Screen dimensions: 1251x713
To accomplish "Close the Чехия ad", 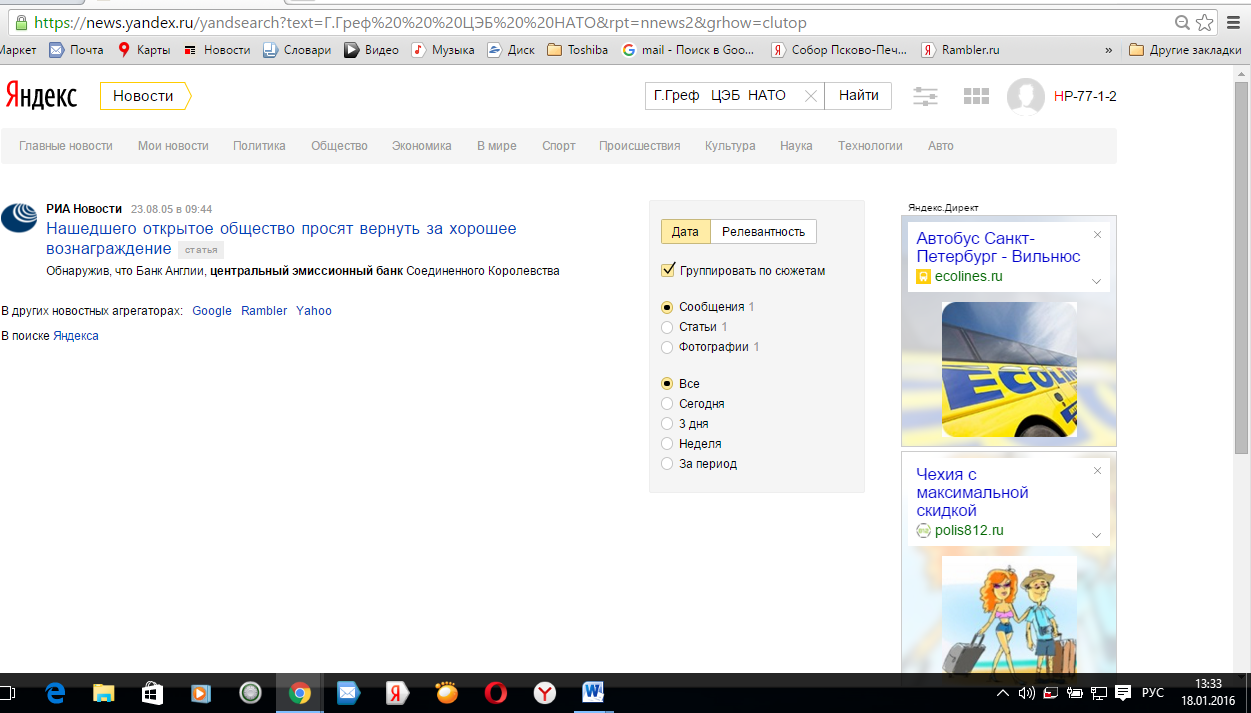I will pyautogui.click(x=1097, y=471).
